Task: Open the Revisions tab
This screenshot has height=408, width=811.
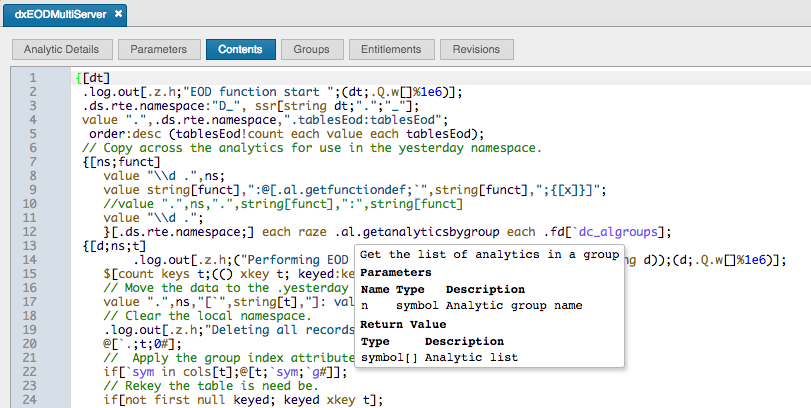Action: coord(476,50)
